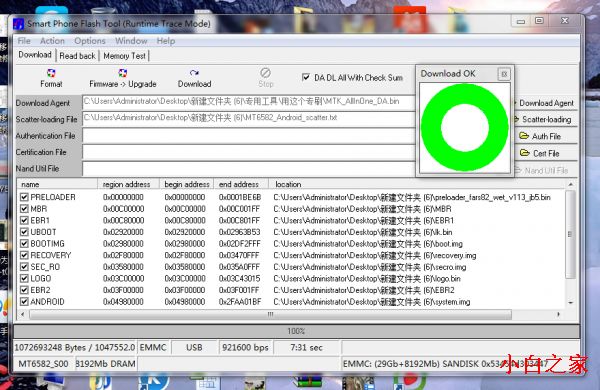This screenshot has height=390, width=600.
Task: Click the 0x2FAA01BF end address cell
Action: point(240,302)
